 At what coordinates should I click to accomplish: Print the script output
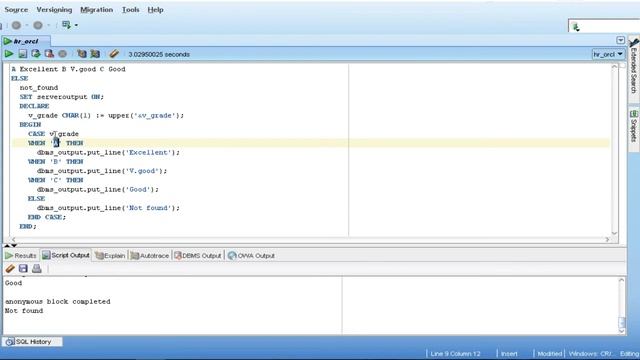coord(37,268)
